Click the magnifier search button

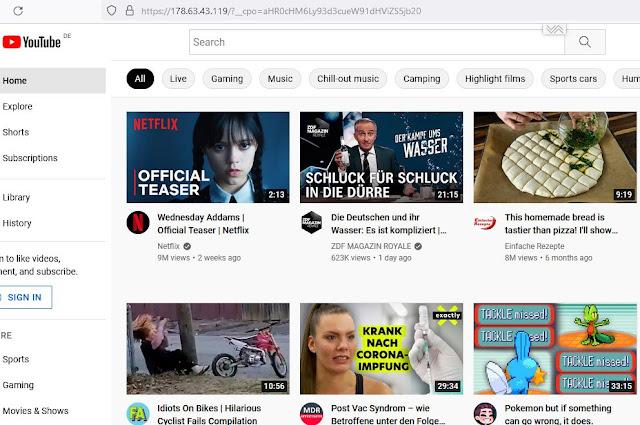coord(585,42)
